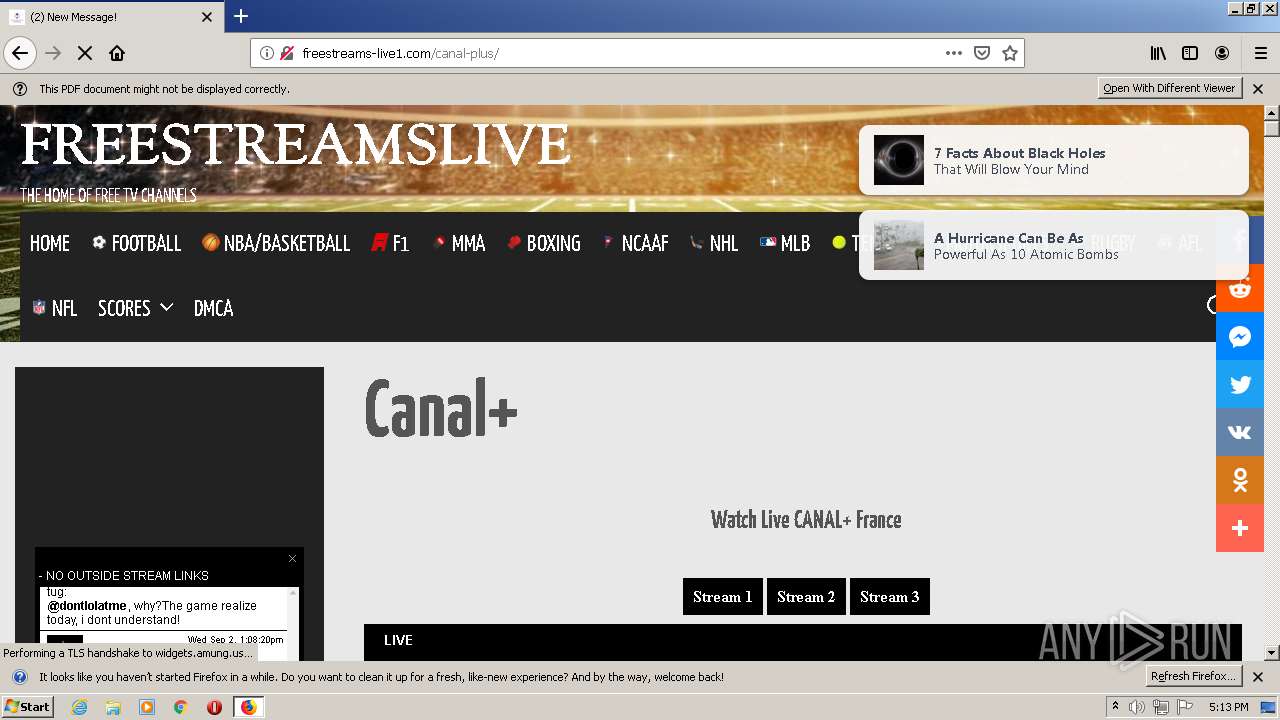
Task: Open page actions three-dots menu
Action: [x=954, y=53]
